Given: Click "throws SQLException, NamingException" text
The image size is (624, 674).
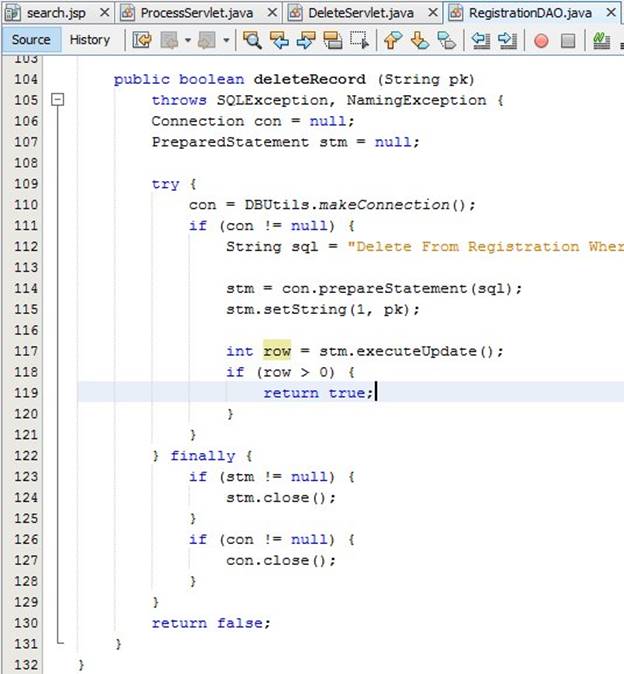Looking at the screenshot, I should tap(319, 100).
